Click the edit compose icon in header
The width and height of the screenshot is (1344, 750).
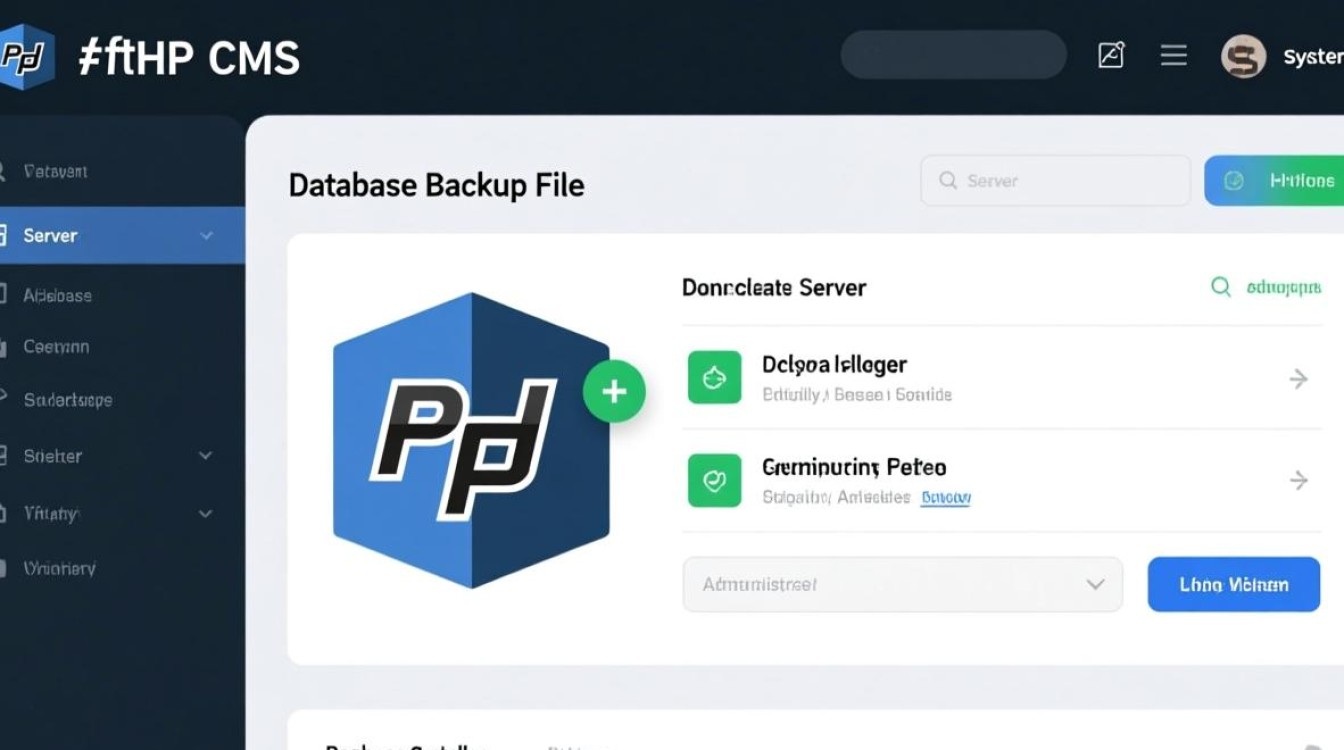1111,55
